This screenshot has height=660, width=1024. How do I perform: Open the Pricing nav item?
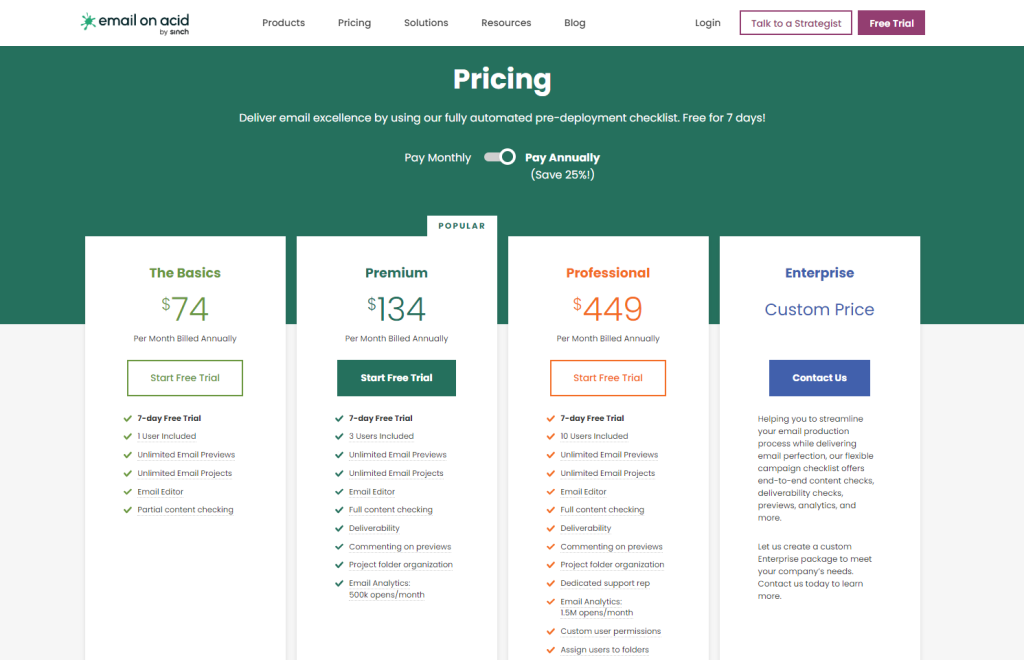tap(354, 23)
